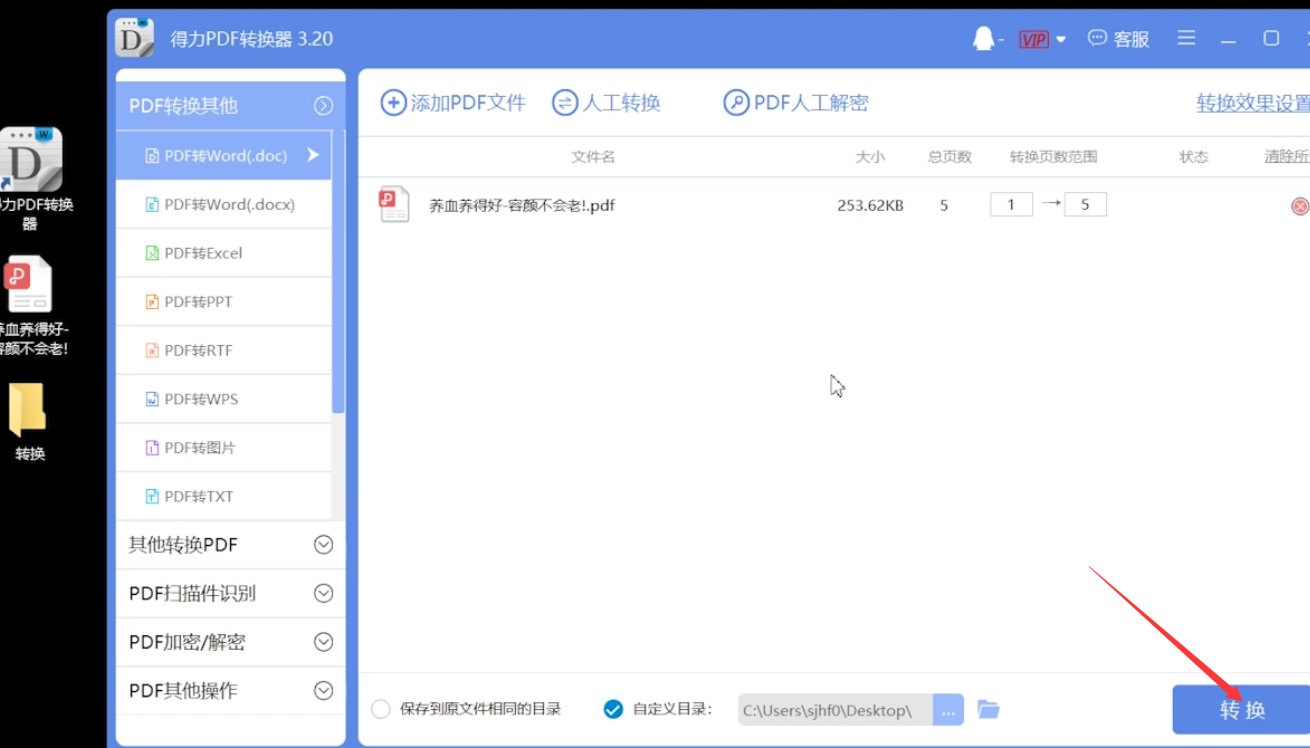This screenshot has height=748, width=1310.
Task: Click the end page field showing 5
Action: point(1085,205)
